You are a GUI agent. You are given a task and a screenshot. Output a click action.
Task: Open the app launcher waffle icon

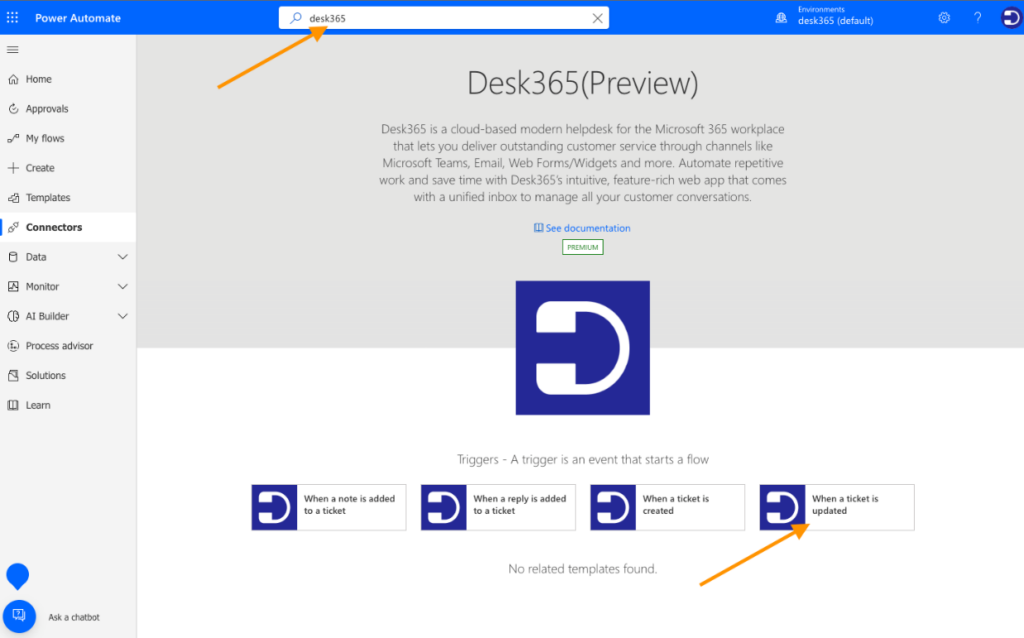pyautogui.click(x=12, y=18)
